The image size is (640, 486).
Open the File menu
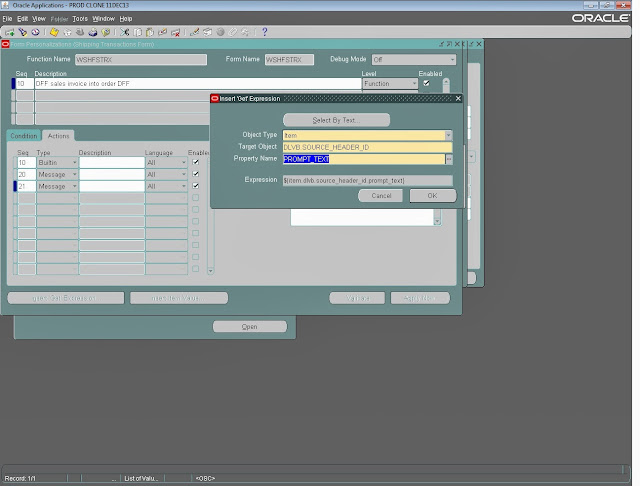[7, 19]
